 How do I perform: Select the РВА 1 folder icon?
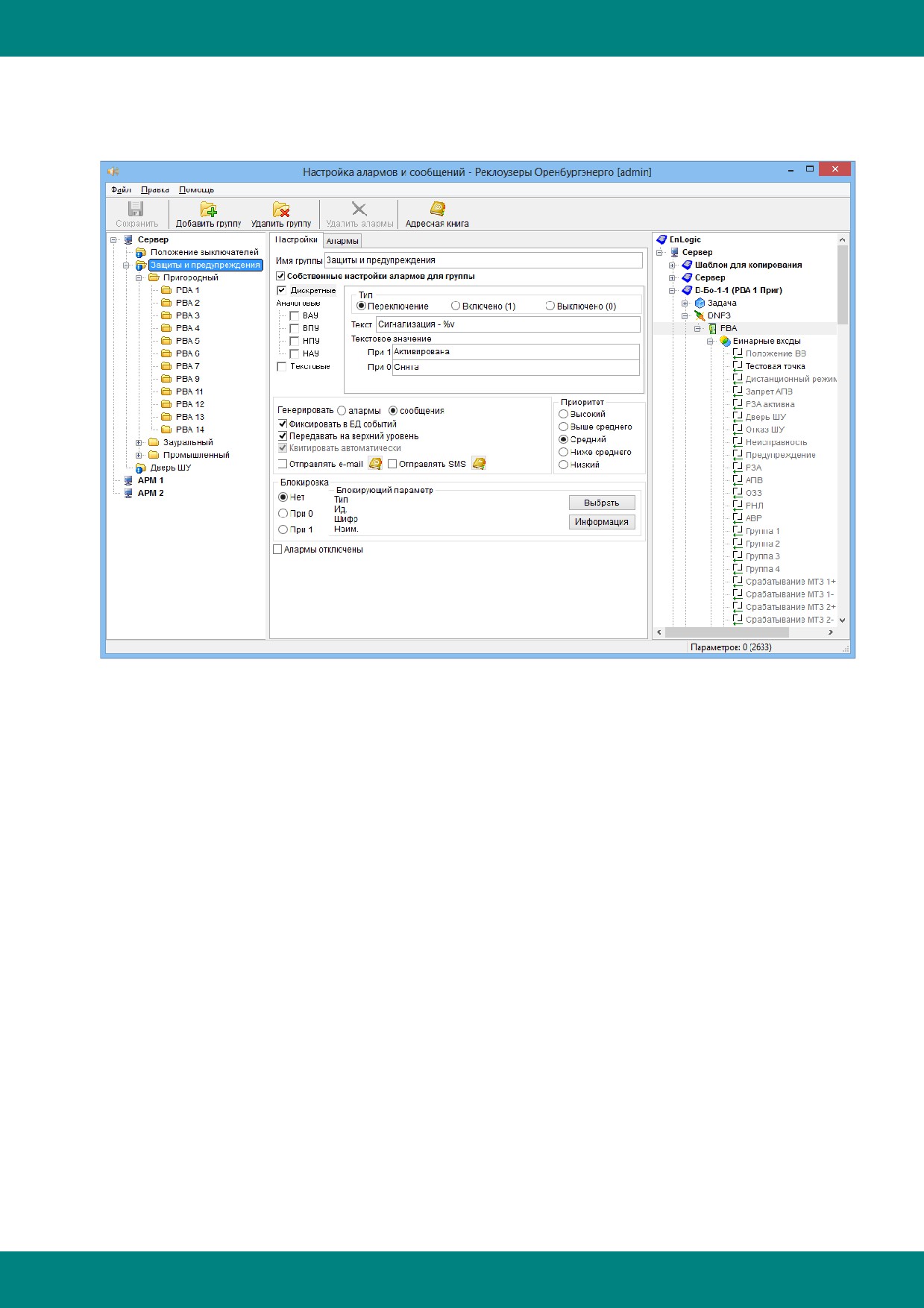pyautogui.click(x=166, y=290)
